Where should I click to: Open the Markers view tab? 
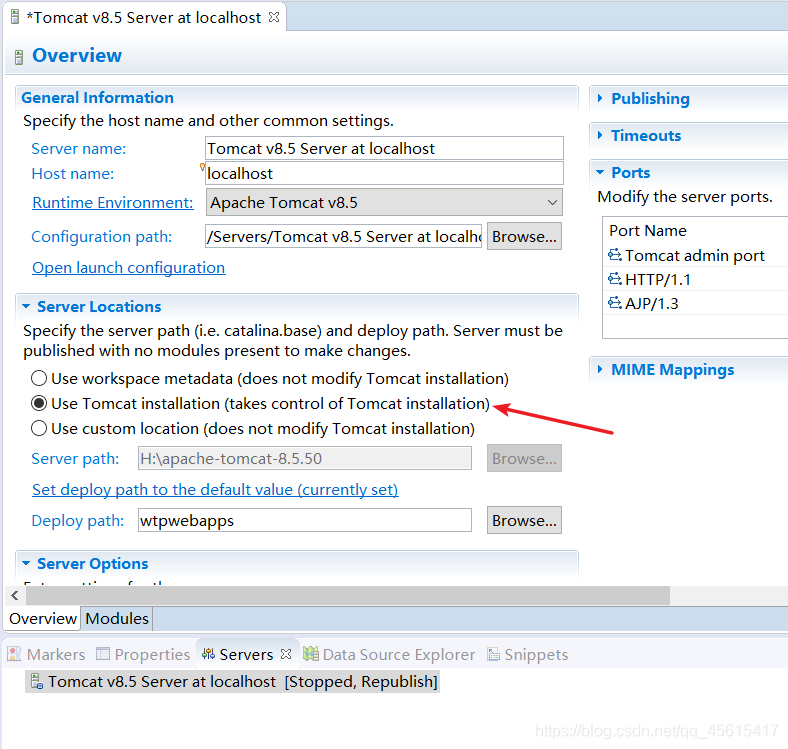pos(46,654)
